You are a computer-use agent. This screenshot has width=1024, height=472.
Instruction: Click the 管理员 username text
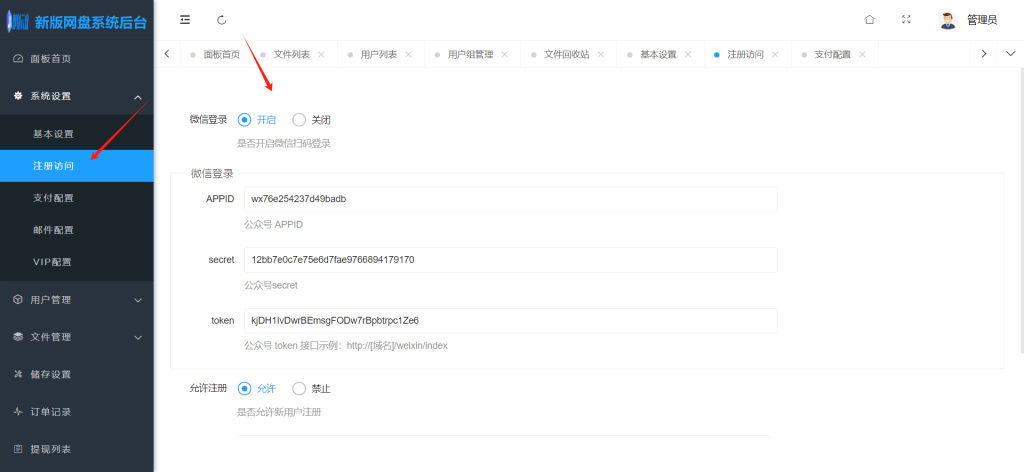(x=982, y=20)
